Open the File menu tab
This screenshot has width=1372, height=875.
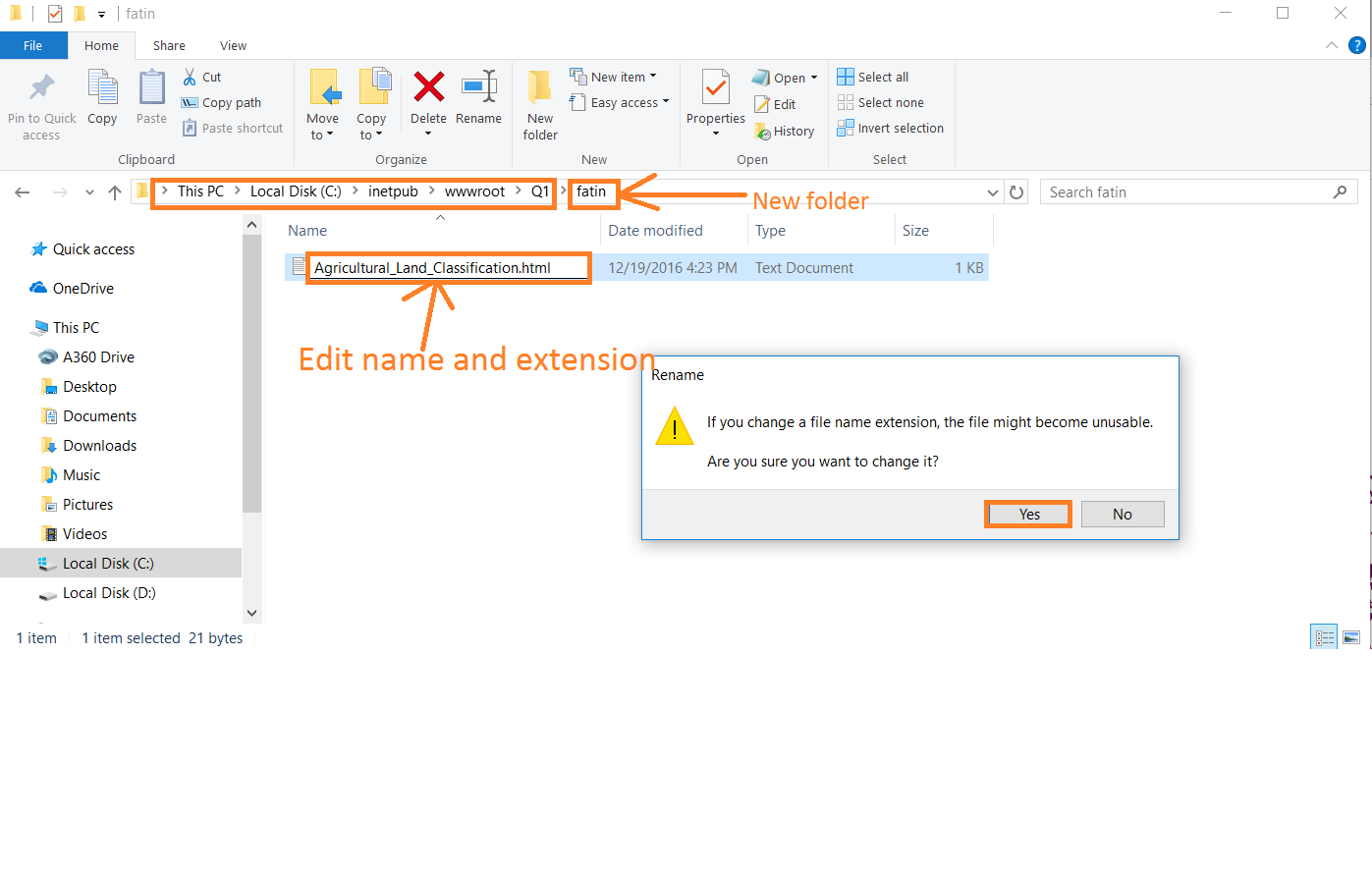point(33,45)
